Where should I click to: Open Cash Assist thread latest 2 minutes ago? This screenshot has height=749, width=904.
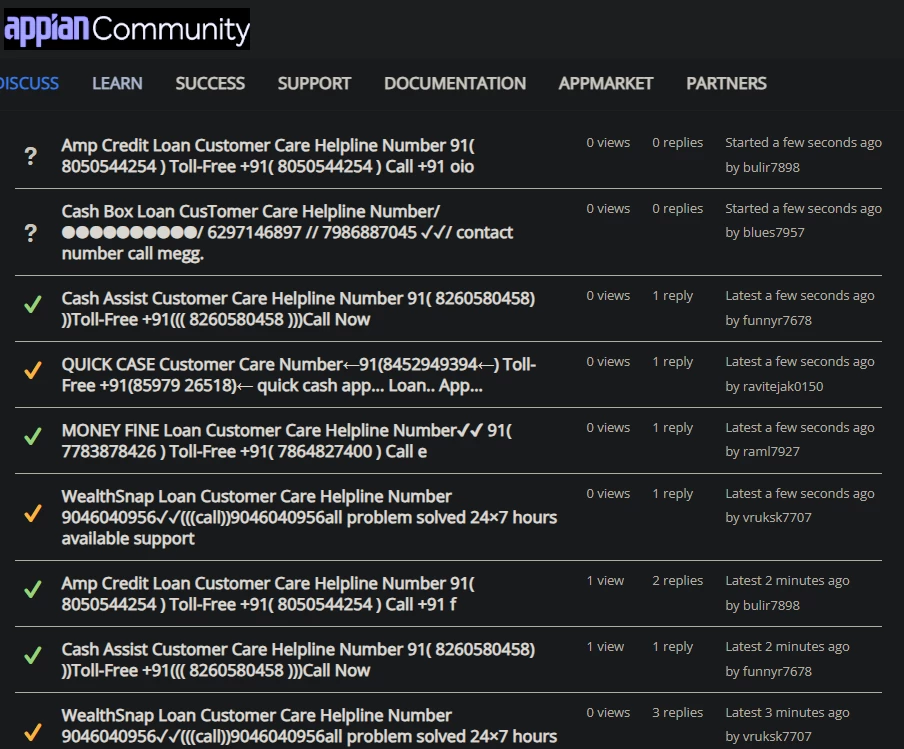click(298, 660)
